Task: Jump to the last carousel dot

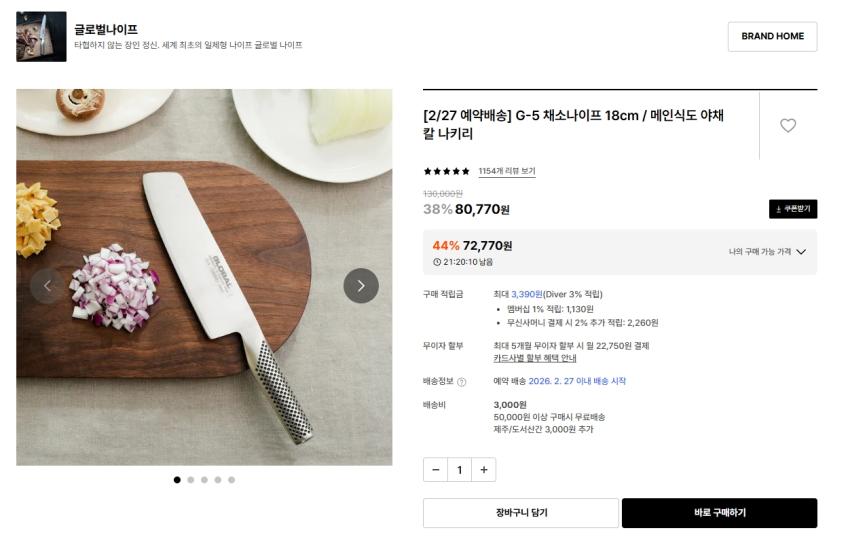Action: pyautogui.click(x=231, y=480)
